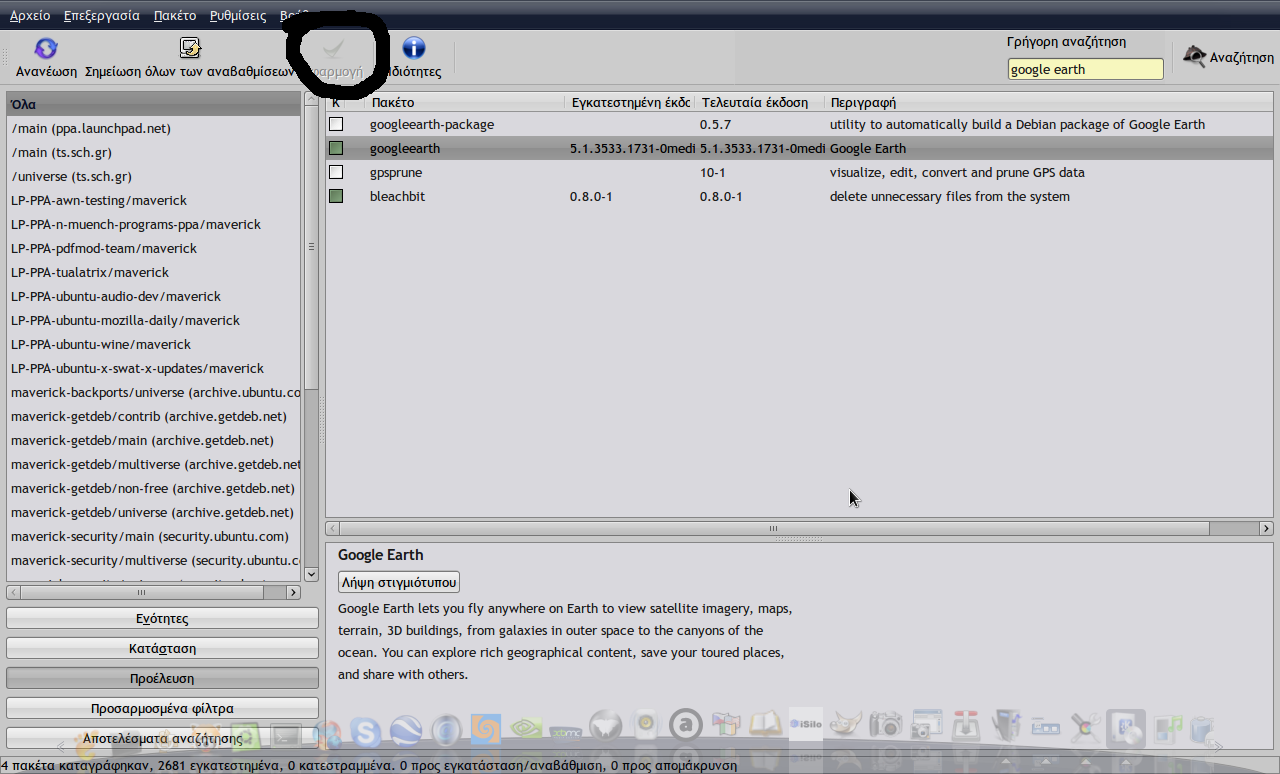This screenshot has height=774, width=1280.
Task: Click the source list vertical scrollbar
Action: pos(311,336)
